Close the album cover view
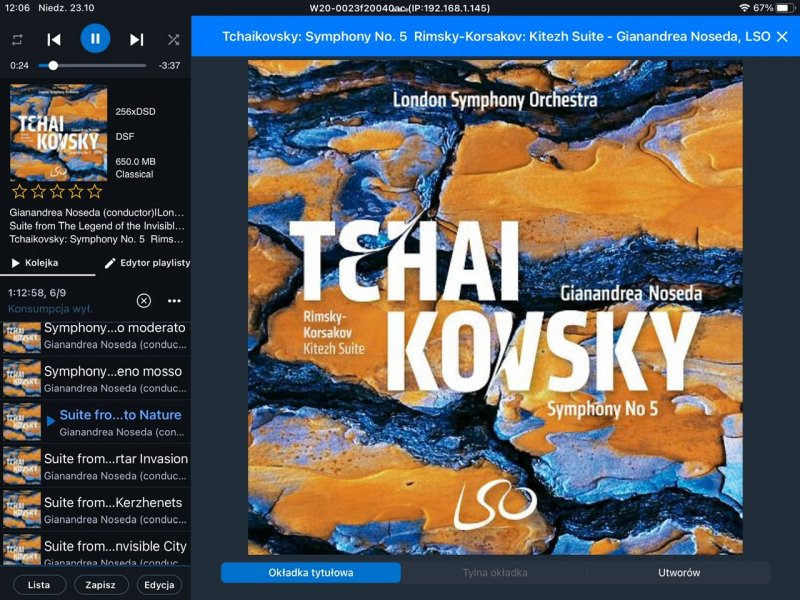The image size is (800, 600). click(x=782, y=36)
